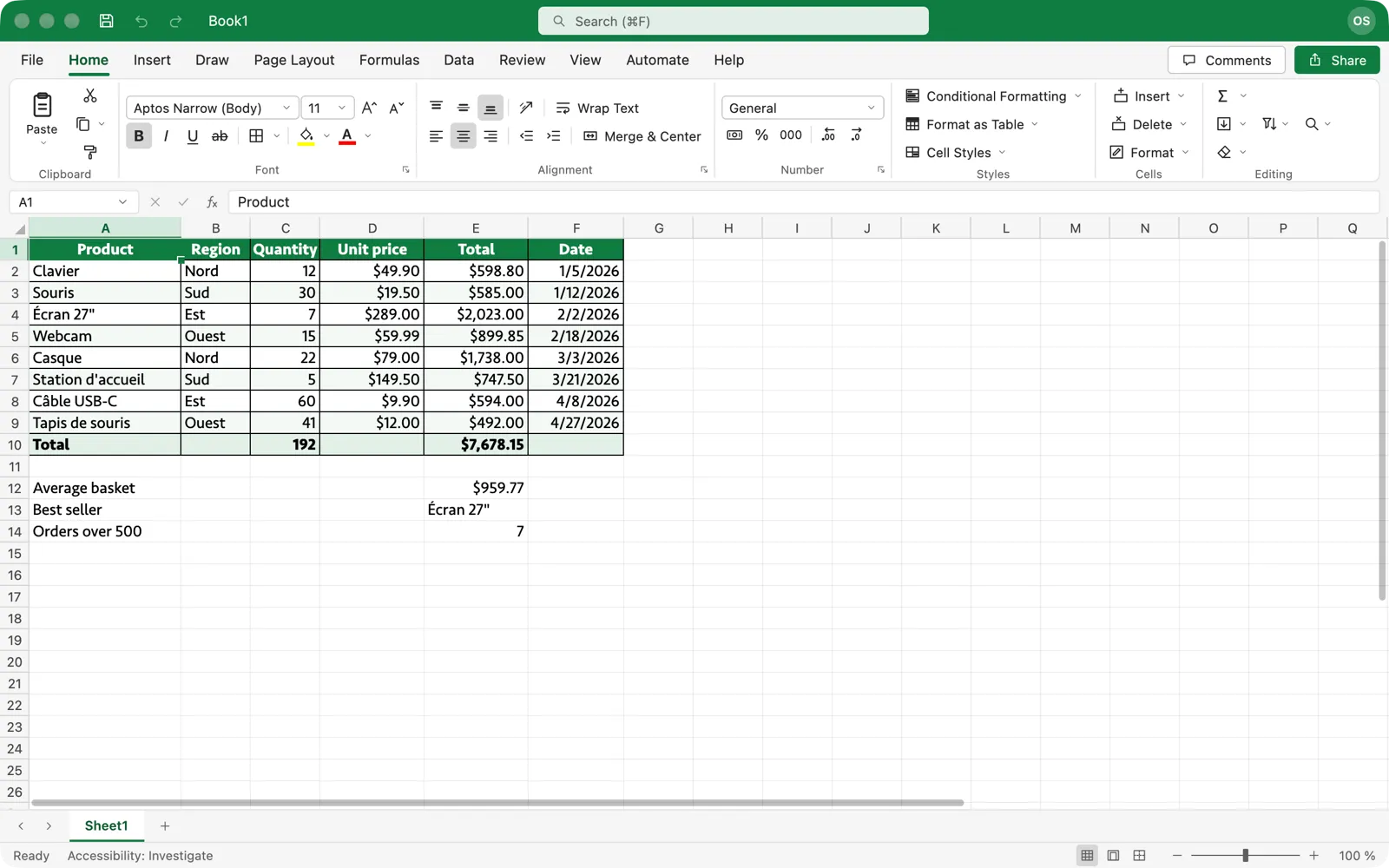
Task: Click the AutoSum sigma icon
Action: click(1222, 95)
